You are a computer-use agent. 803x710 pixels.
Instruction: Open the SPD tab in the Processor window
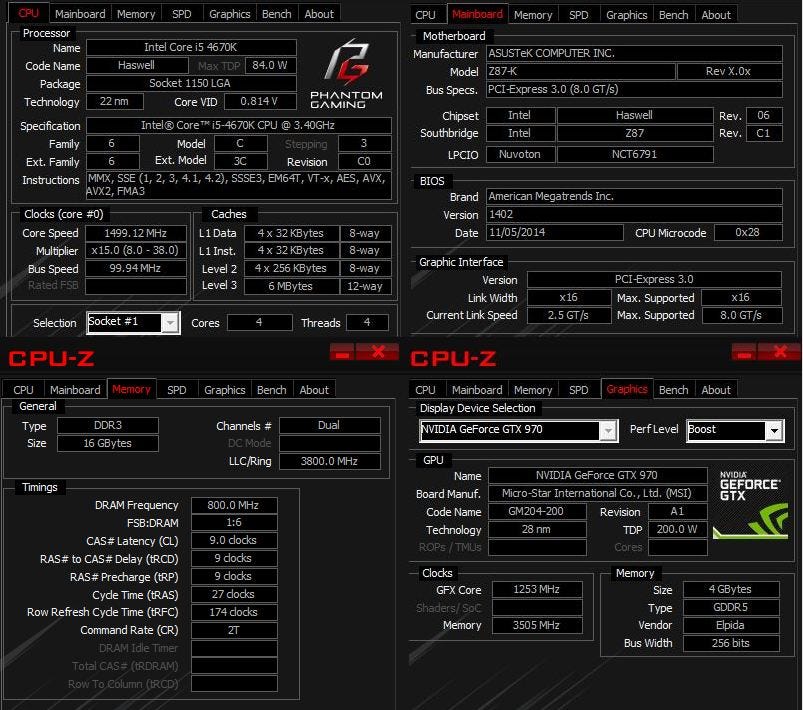click(x=181, y=14)
